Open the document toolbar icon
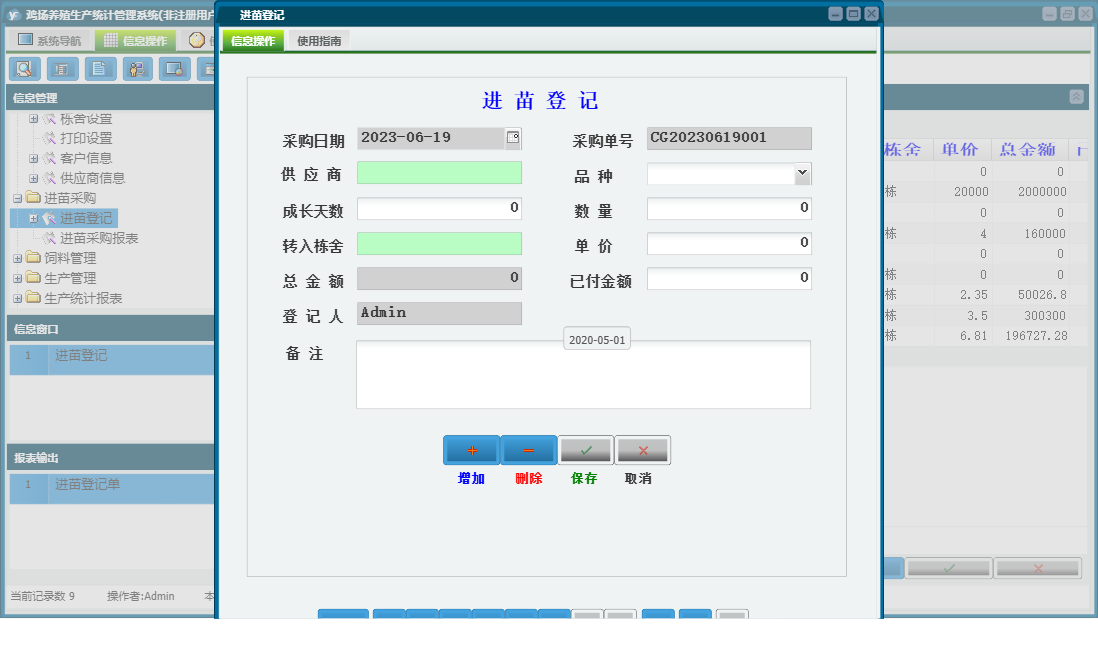1098x655 pixels. click(x=99, y=69)
